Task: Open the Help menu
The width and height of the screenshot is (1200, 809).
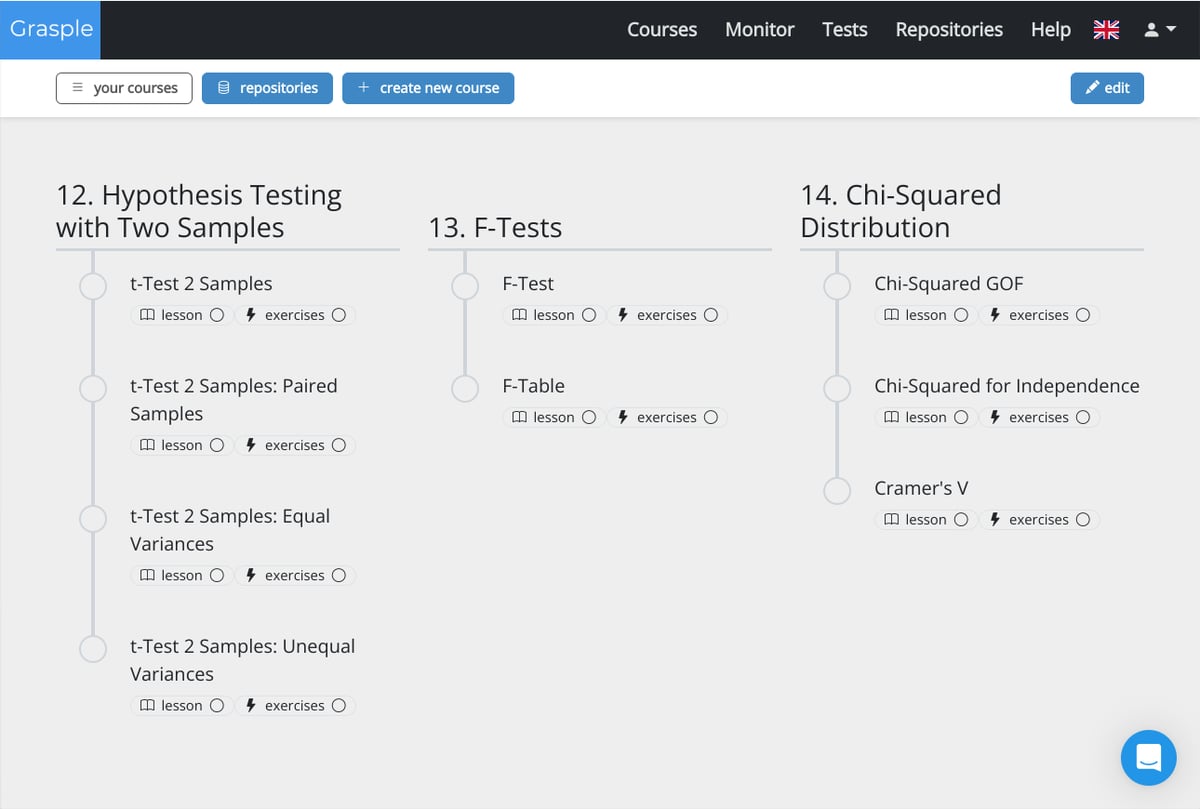Action: (1050, 30)
